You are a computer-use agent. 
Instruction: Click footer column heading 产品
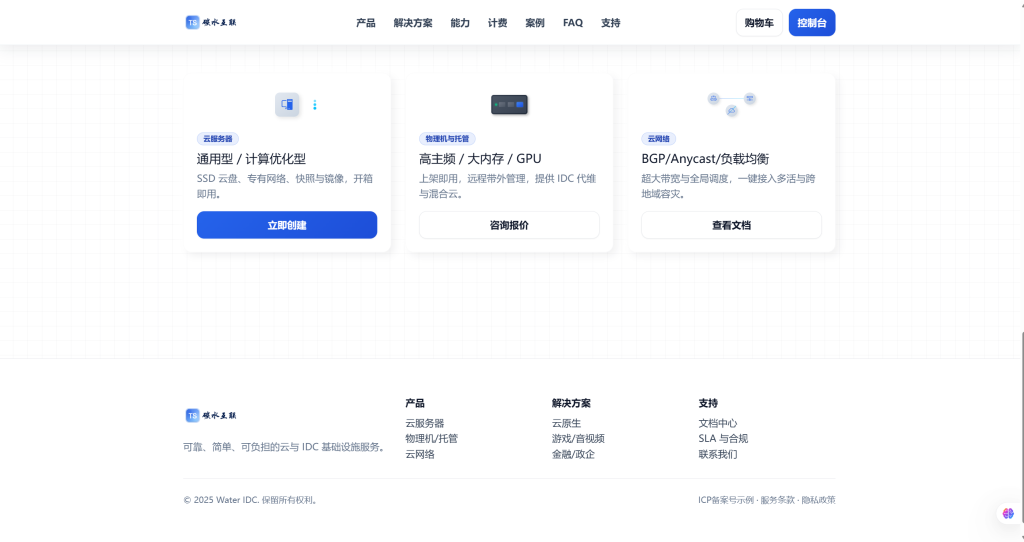[x=415, y=403]
